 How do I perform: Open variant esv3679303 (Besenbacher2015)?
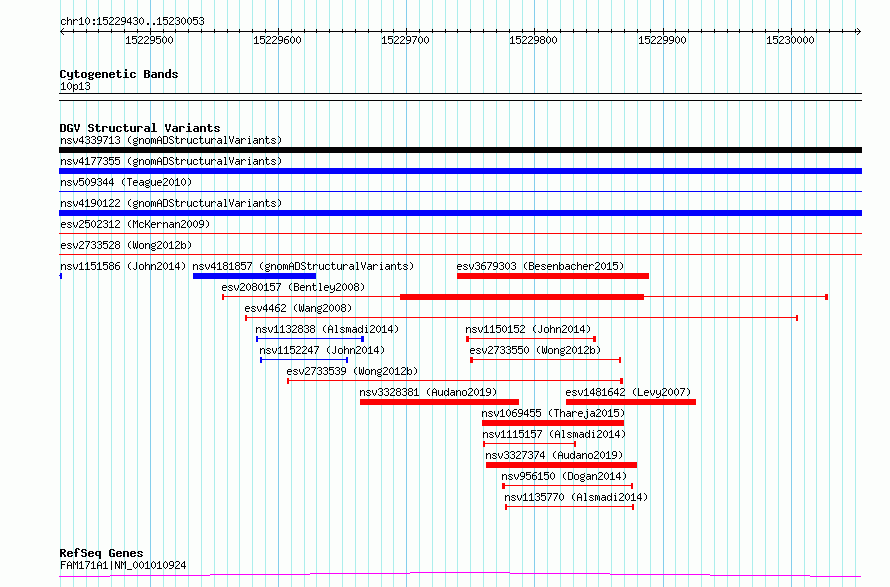point(540,266)
